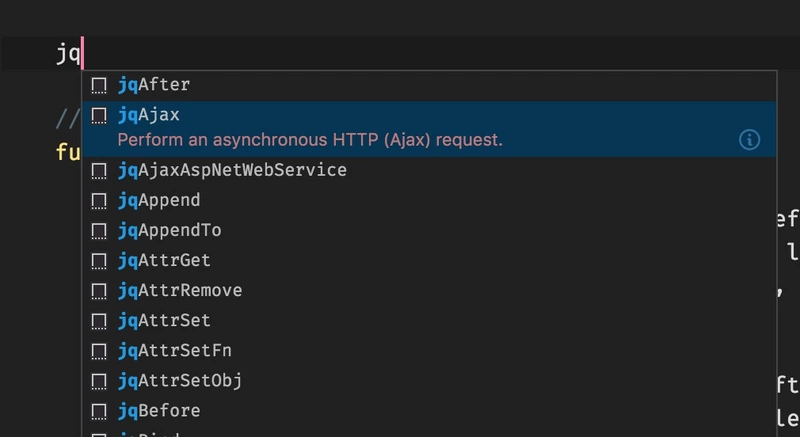Screen dimensions: 800x437
Task: Click the snippet icon next to jqAttrGet
Action: coord(99,261)
